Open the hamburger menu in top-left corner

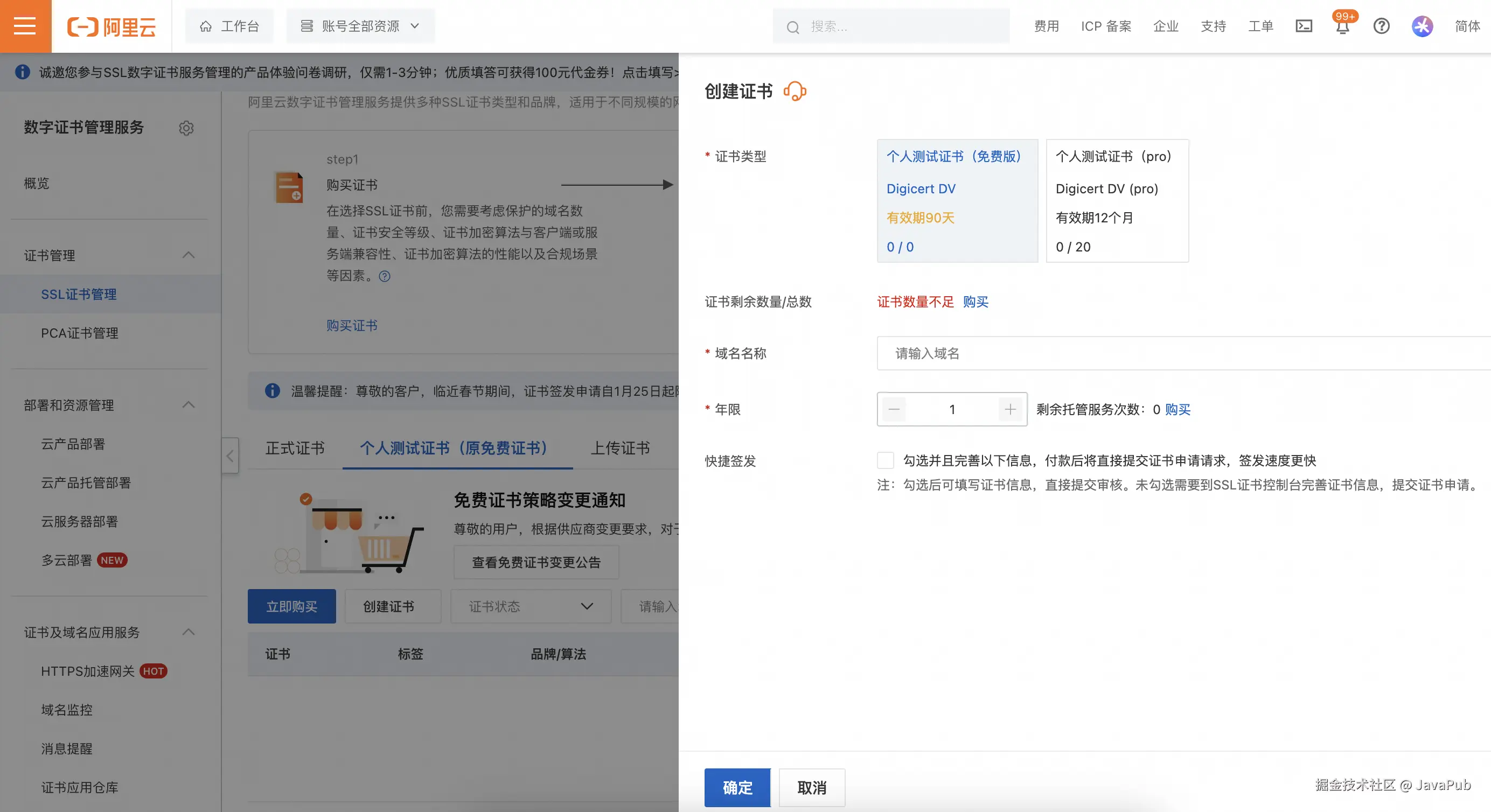click(x=25, y=26)
